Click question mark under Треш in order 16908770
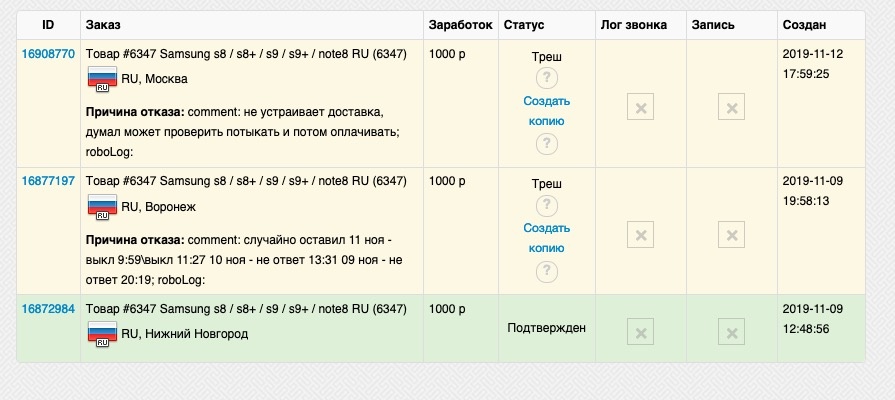 (546, 79)
